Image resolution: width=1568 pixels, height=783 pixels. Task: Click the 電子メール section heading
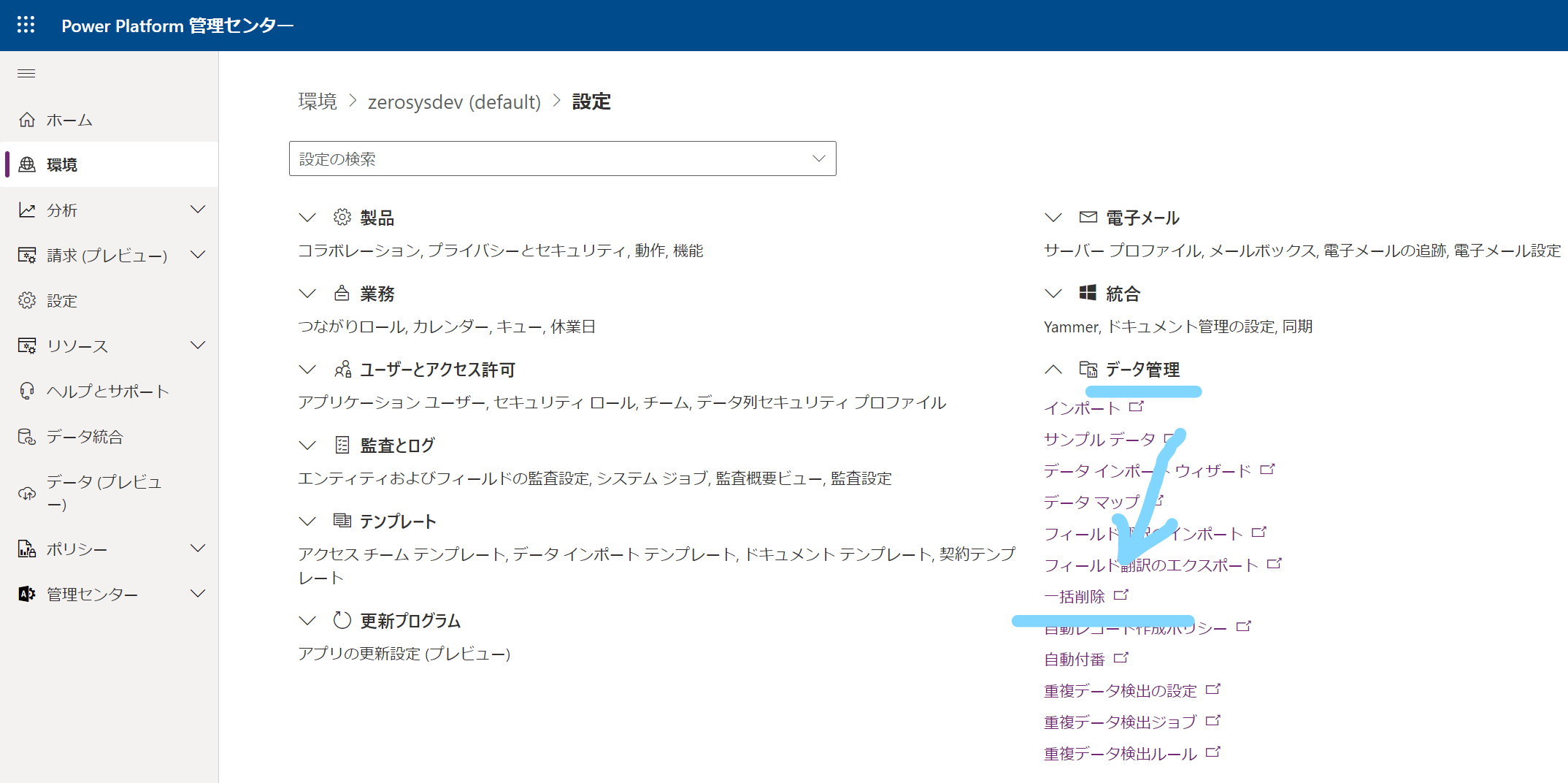(x=1142, y=218)
